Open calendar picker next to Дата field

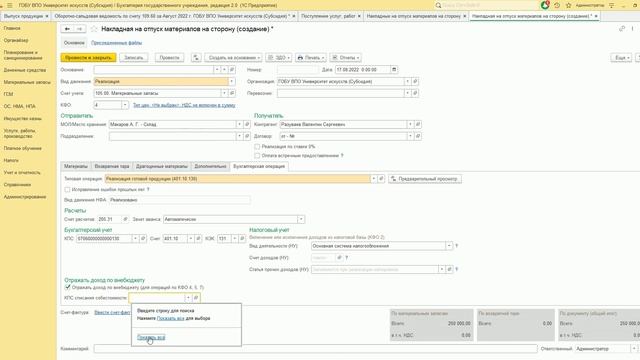394,70
